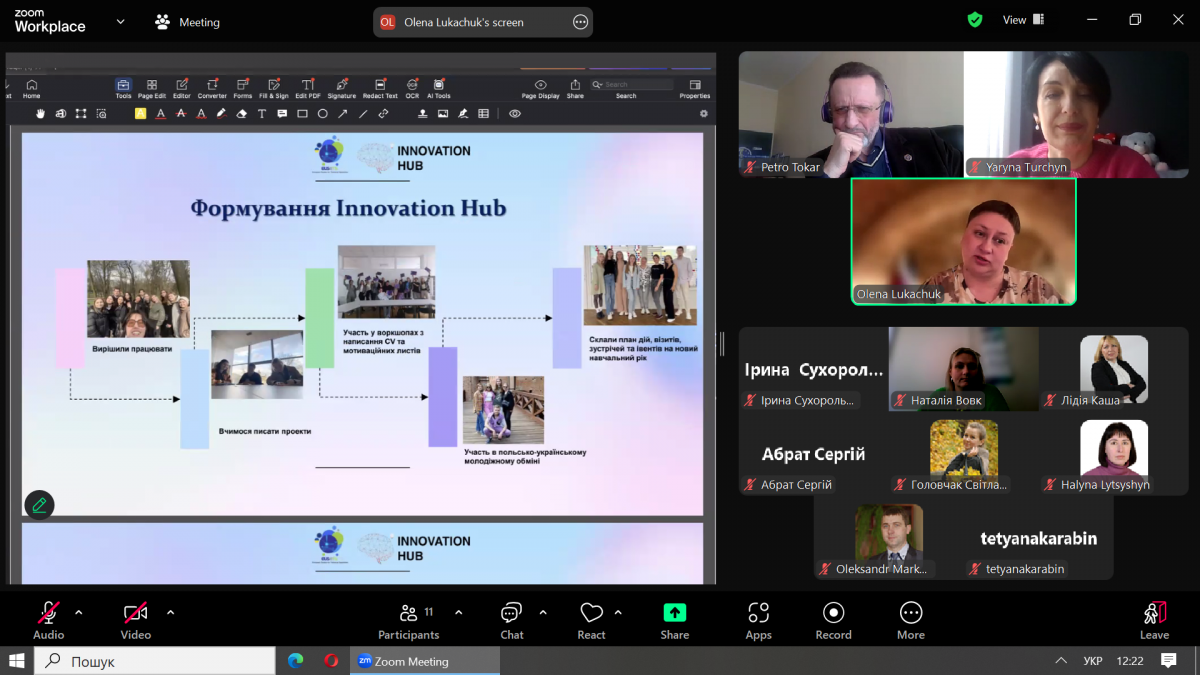Switch the layout using the View button
Viewport: 1200px width, 675px height.
pos(1023,20)
